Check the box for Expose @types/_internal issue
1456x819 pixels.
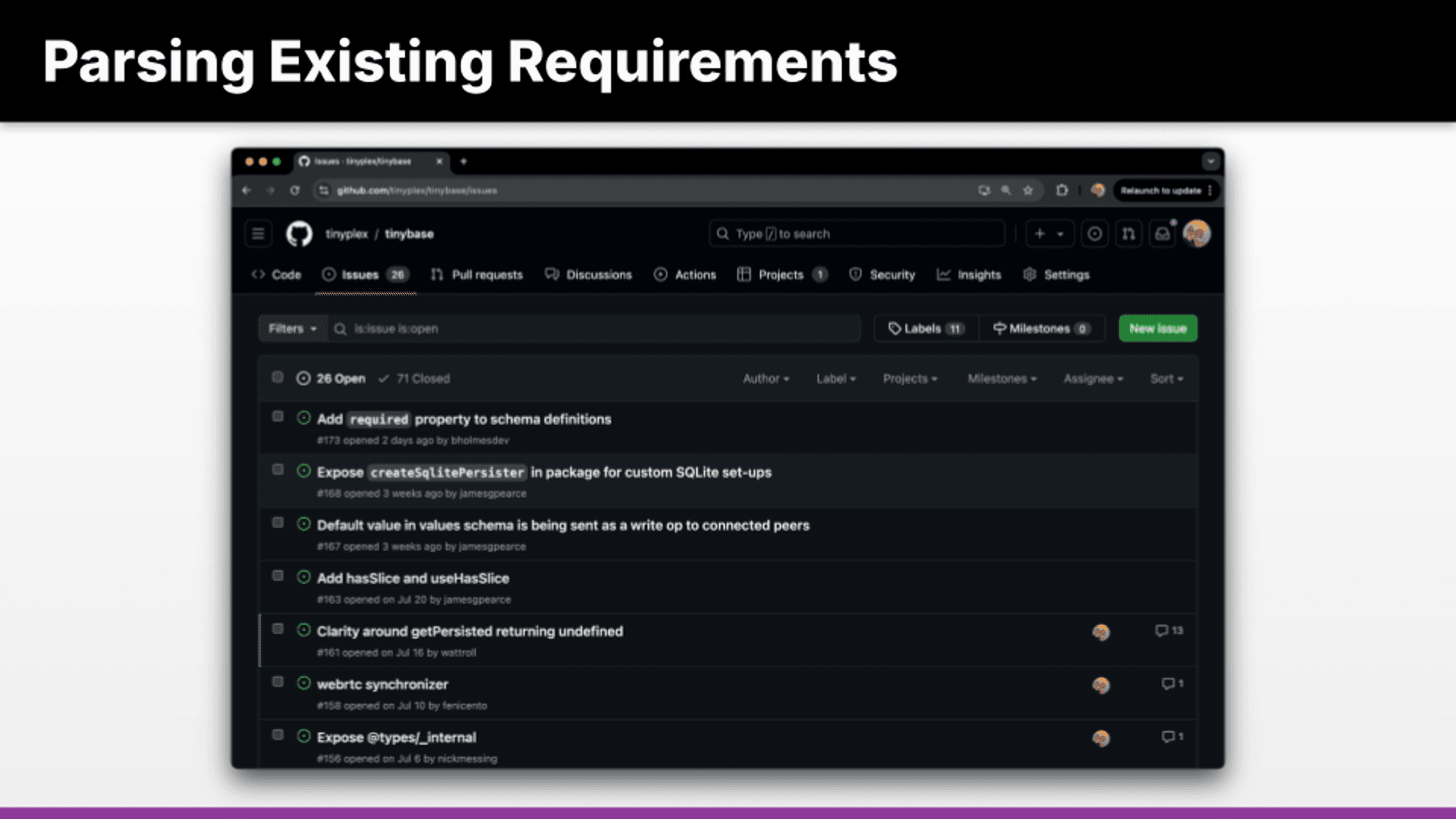(278, 735)
